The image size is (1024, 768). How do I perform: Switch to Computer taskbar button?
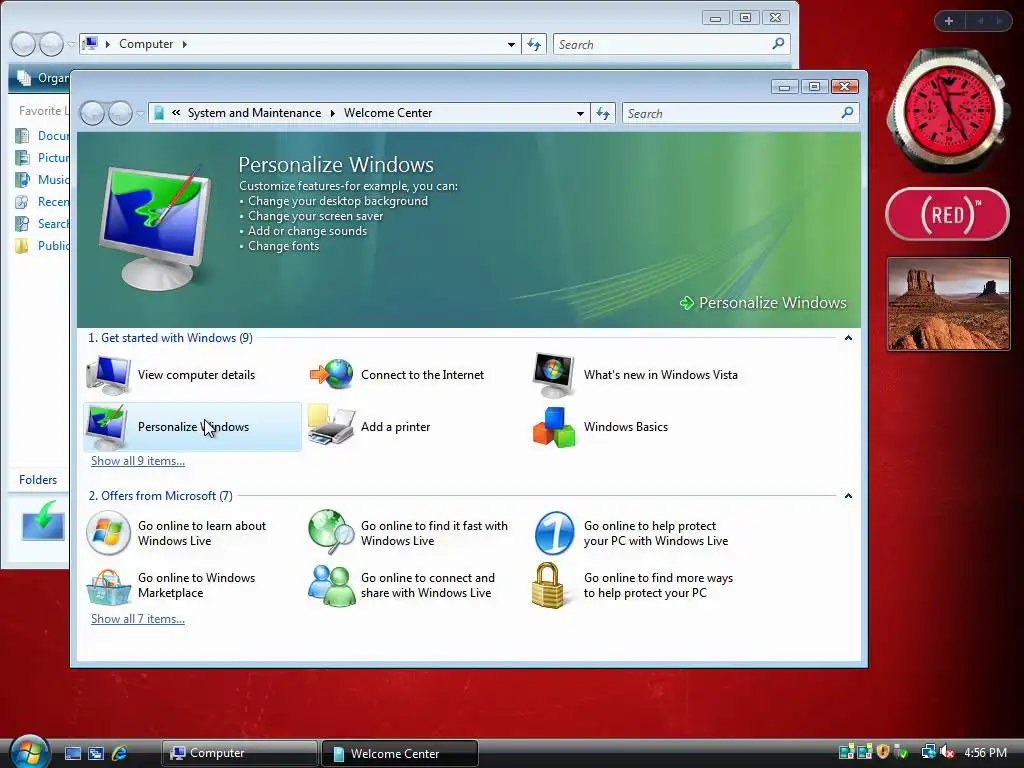click(x=239, y=753)
